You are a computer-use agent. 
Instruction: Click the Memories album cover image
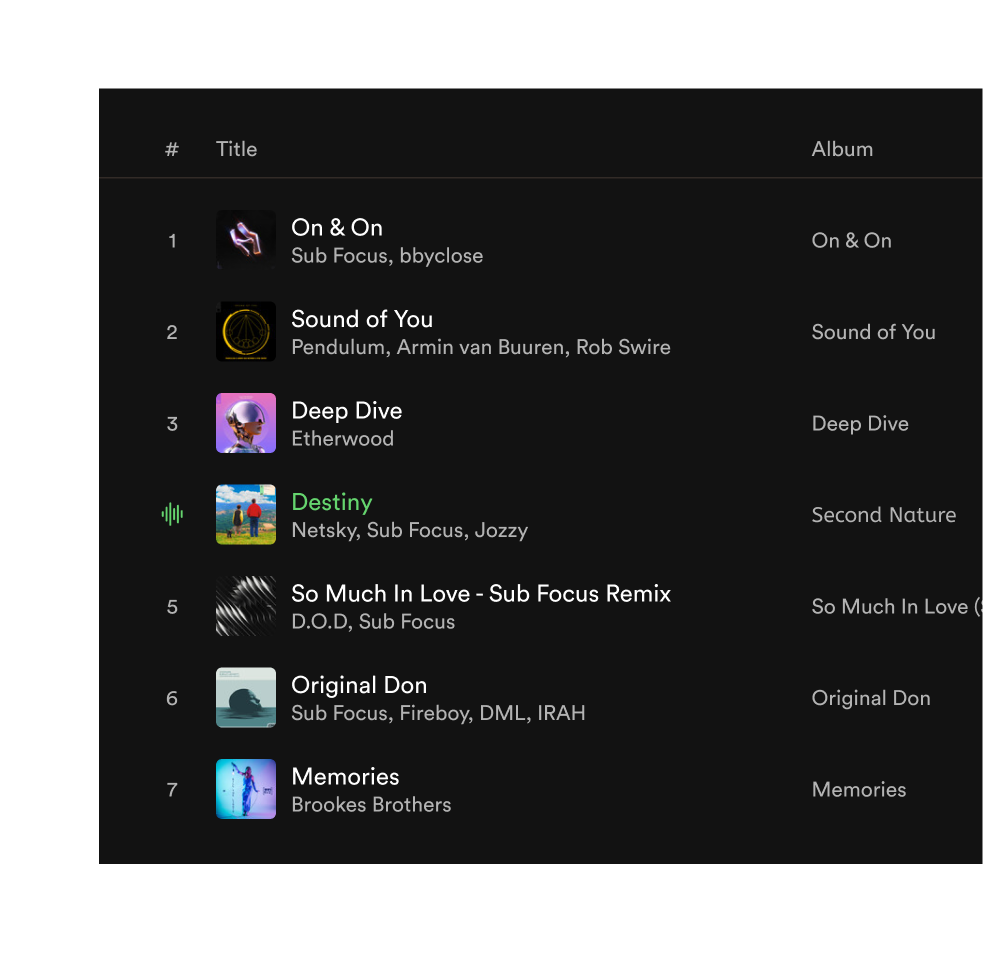point(246,789)
